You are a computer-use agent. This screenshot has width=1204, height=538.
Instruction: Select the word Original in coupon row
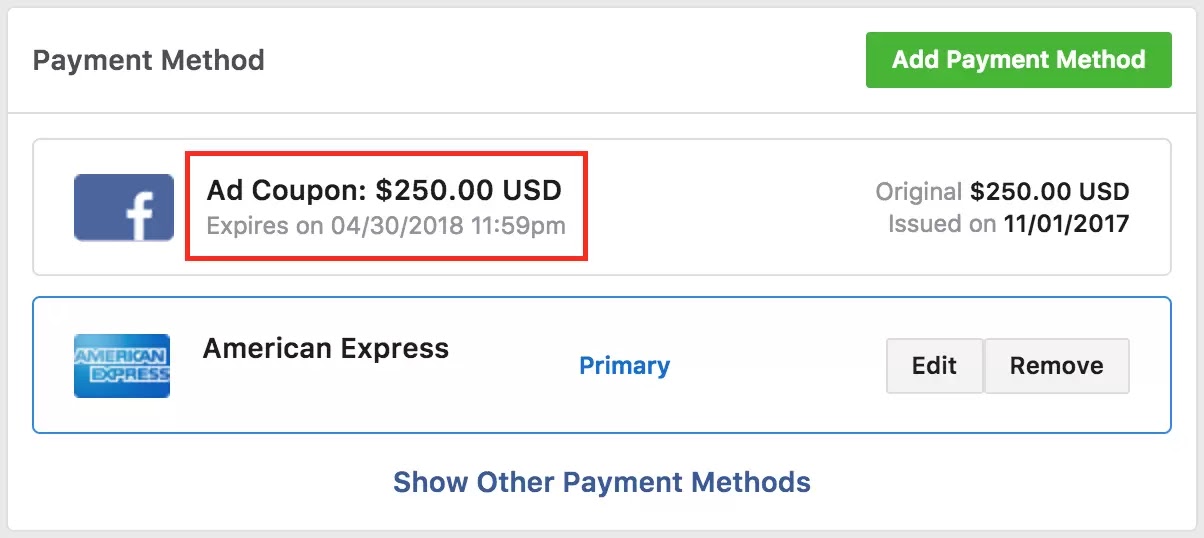(919, 191)
